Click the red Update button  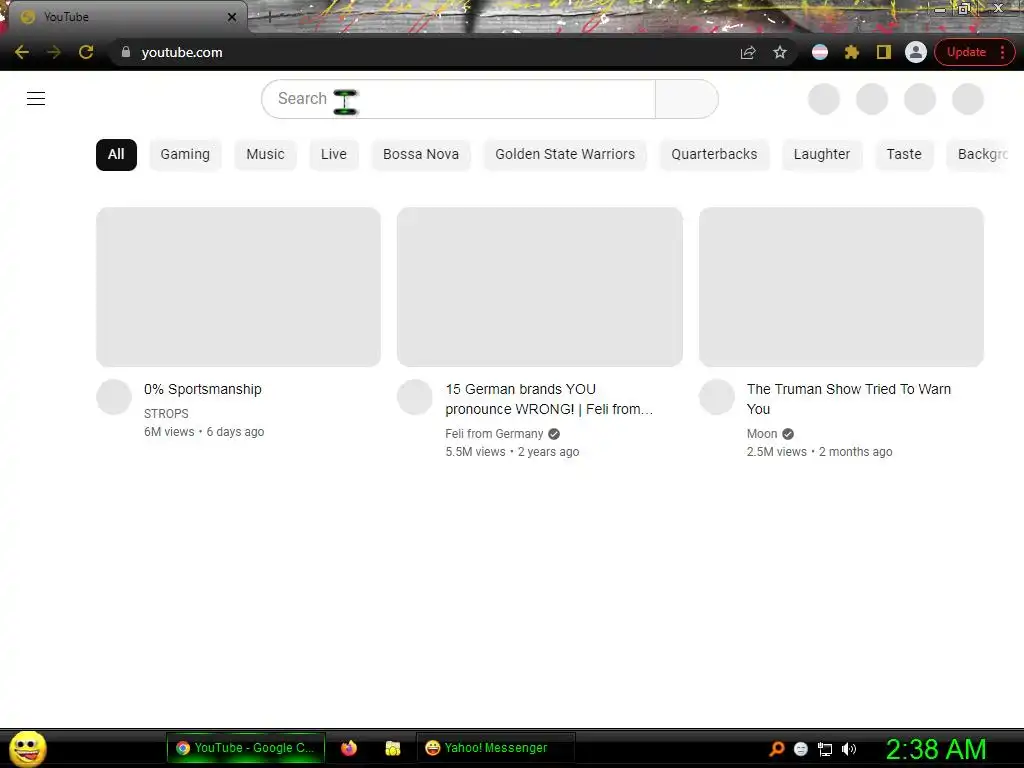[966, 52]
